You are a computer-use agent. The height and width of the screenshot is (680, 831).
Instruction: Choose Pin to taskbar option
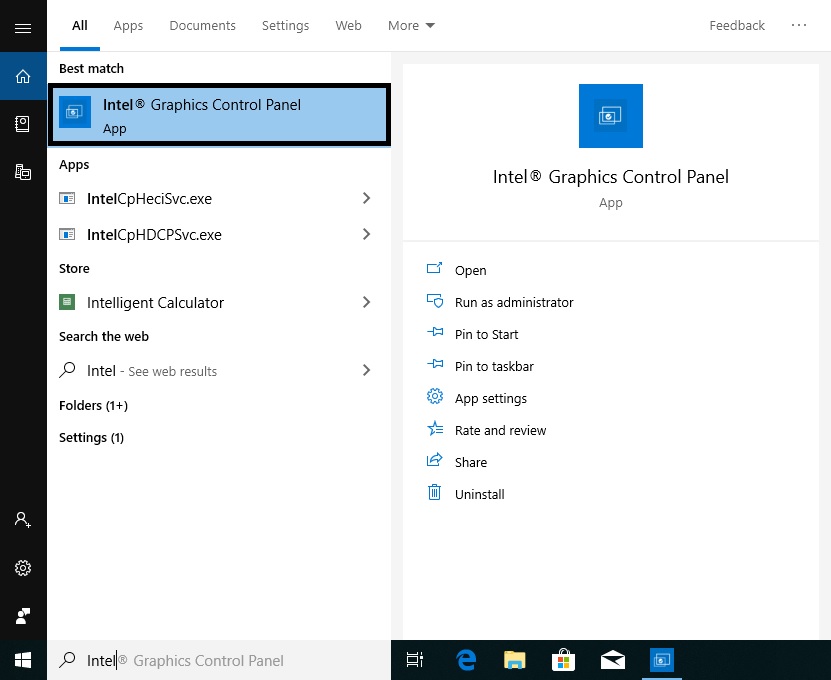[x=493, y=367]
